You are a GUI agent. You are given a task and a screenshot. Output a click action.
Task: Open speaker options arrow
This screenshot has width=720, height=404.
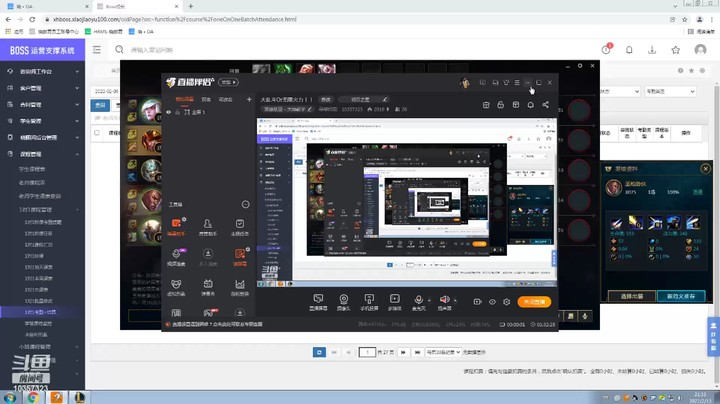click(455, 301)
